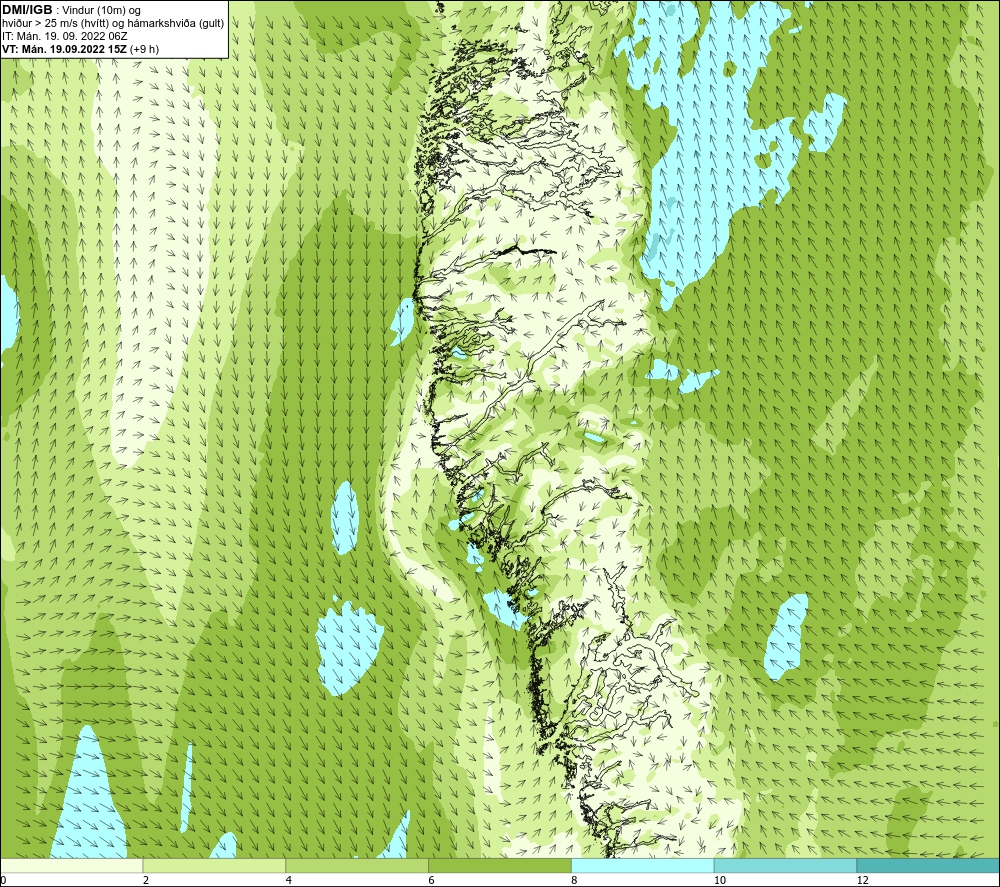1000x887 pixels.
Task: Click the legend scale value 2
Action: [x=146, y=880]
